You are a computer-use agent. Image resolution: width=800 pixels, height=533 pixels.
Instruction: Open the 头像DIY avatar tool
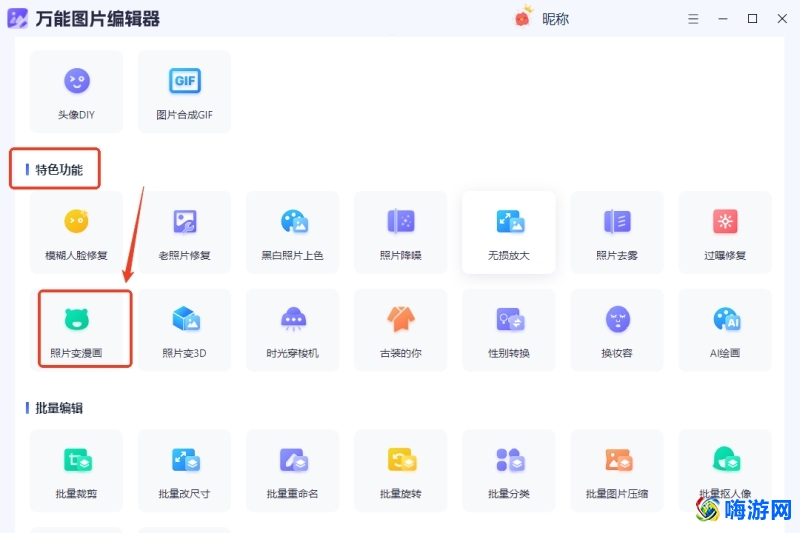pos(76,92)
